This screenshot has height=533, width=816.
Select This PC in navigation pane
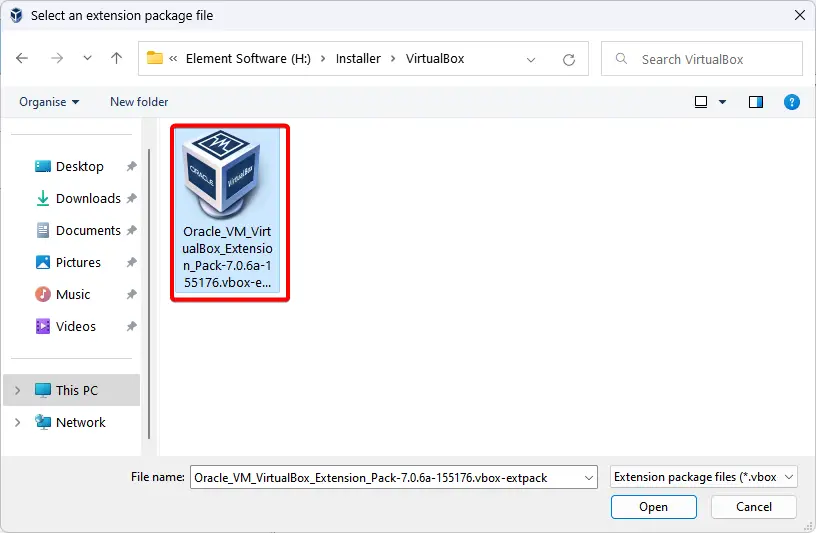pyautogui.click(x=71, y=390)
